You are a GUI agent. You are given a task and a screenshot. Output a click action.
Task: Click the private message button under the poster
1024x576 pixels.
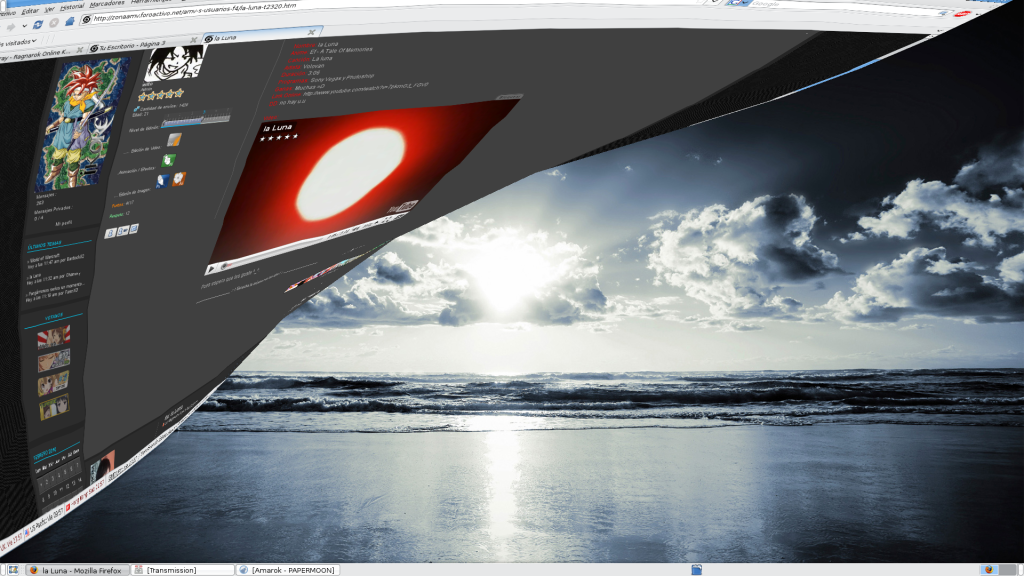point(123,231)
